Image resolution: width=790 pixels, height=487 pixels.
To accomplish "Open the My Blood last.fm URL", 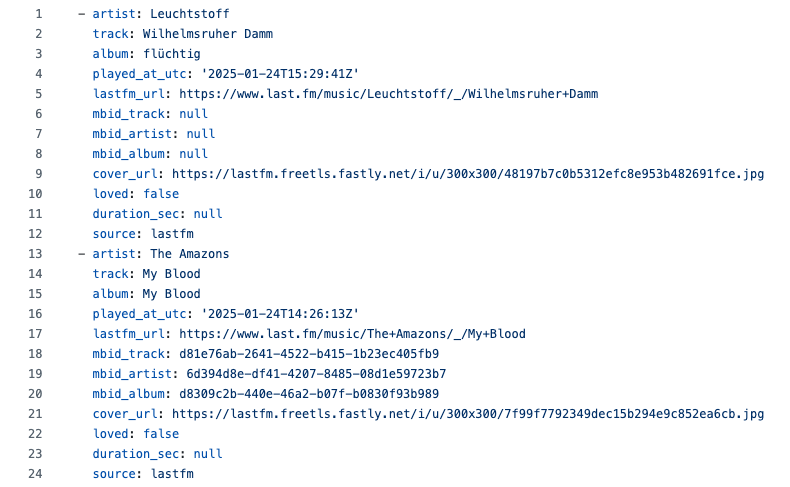I will (x=349, y=334).
